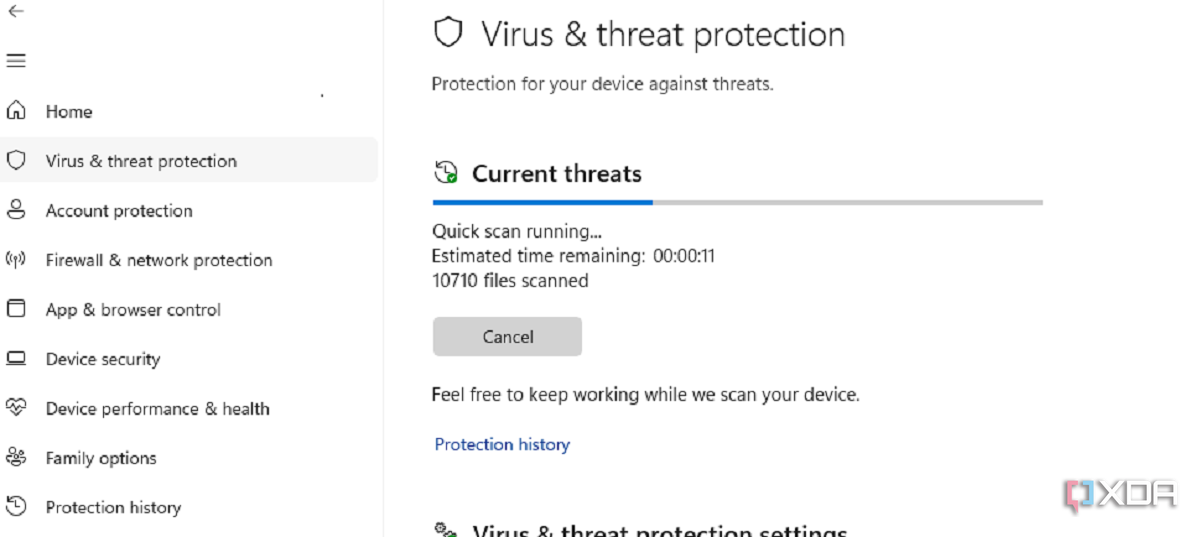The width and height of the screenshot is (1200, 537).
Task: Click the App & browser control window icon
Action: [x=16, y=309]
